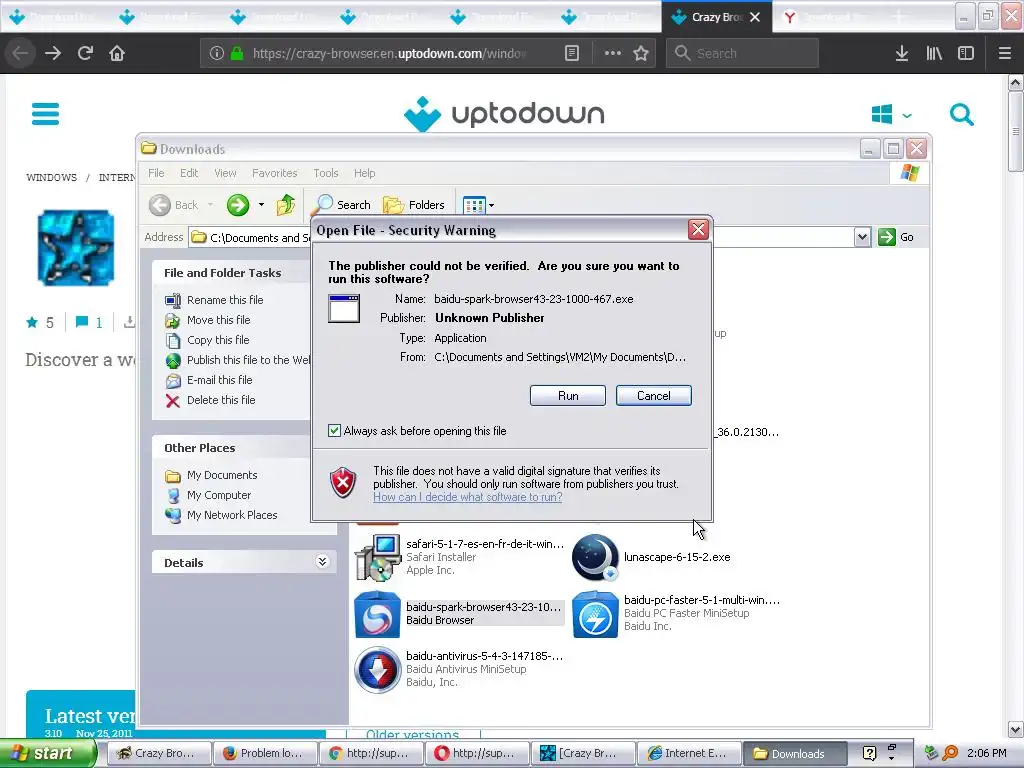Open My Documents under Other Places
1024x768 pixels.
221,475
